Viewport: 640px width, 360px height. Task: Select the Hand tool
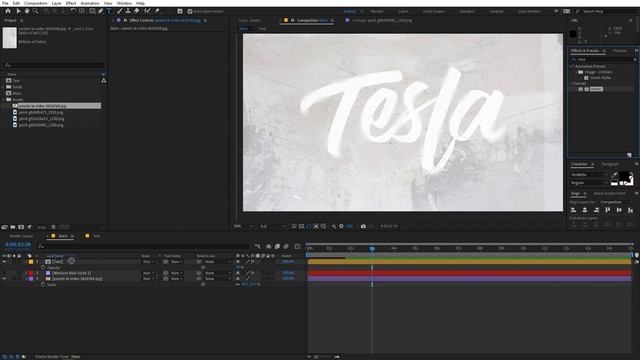(x=27, y=11)
